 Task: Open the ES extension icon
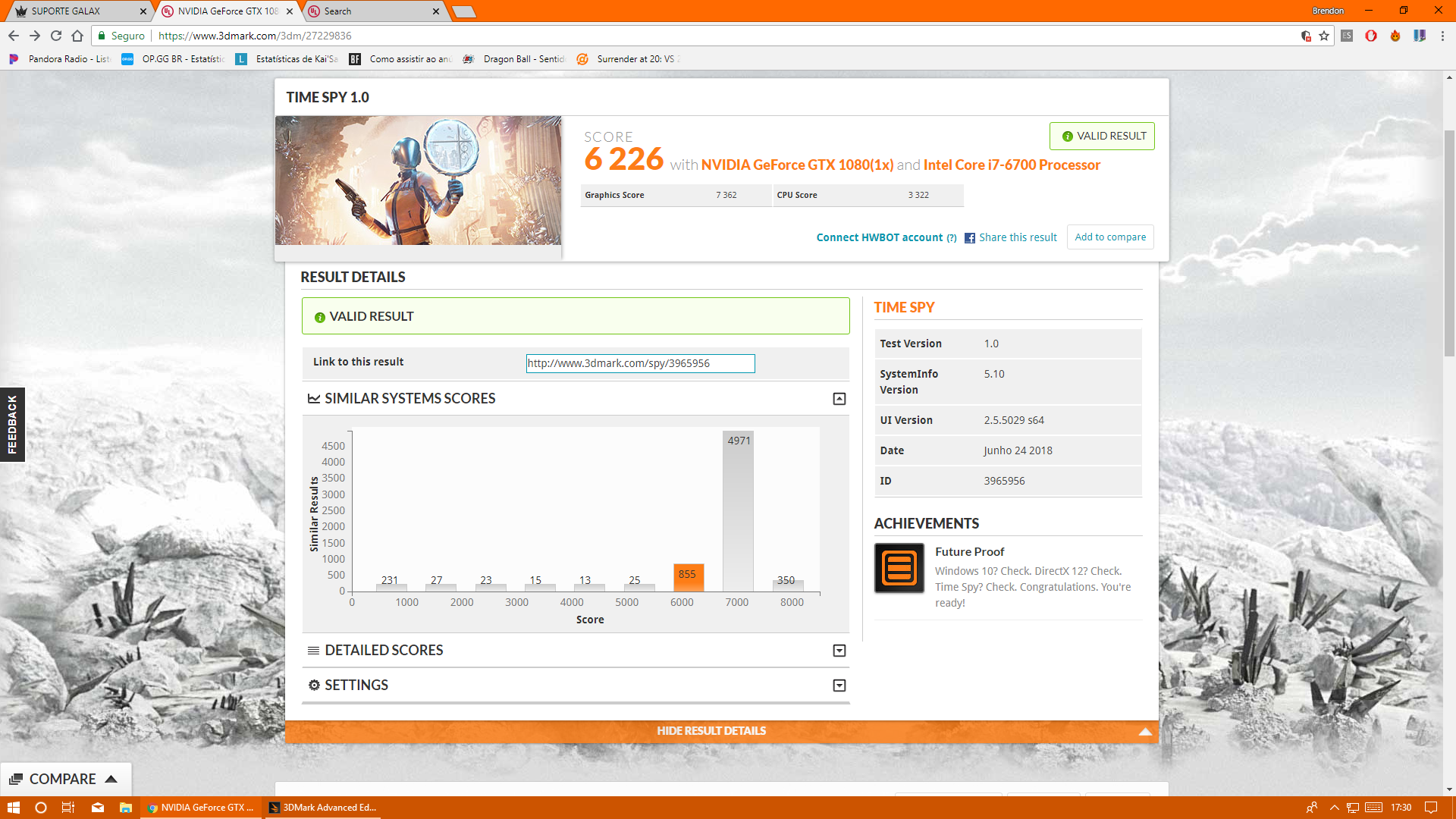[x=1347, y=36]
